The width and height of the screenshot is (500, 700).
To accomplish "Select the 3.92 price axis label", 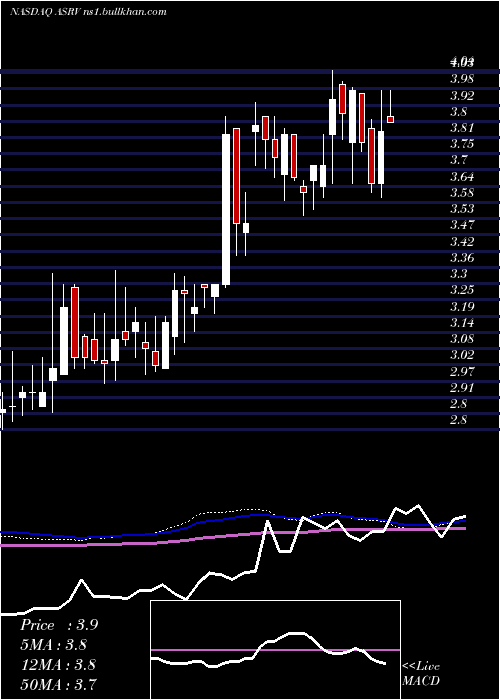I will [x=462, y=96].
